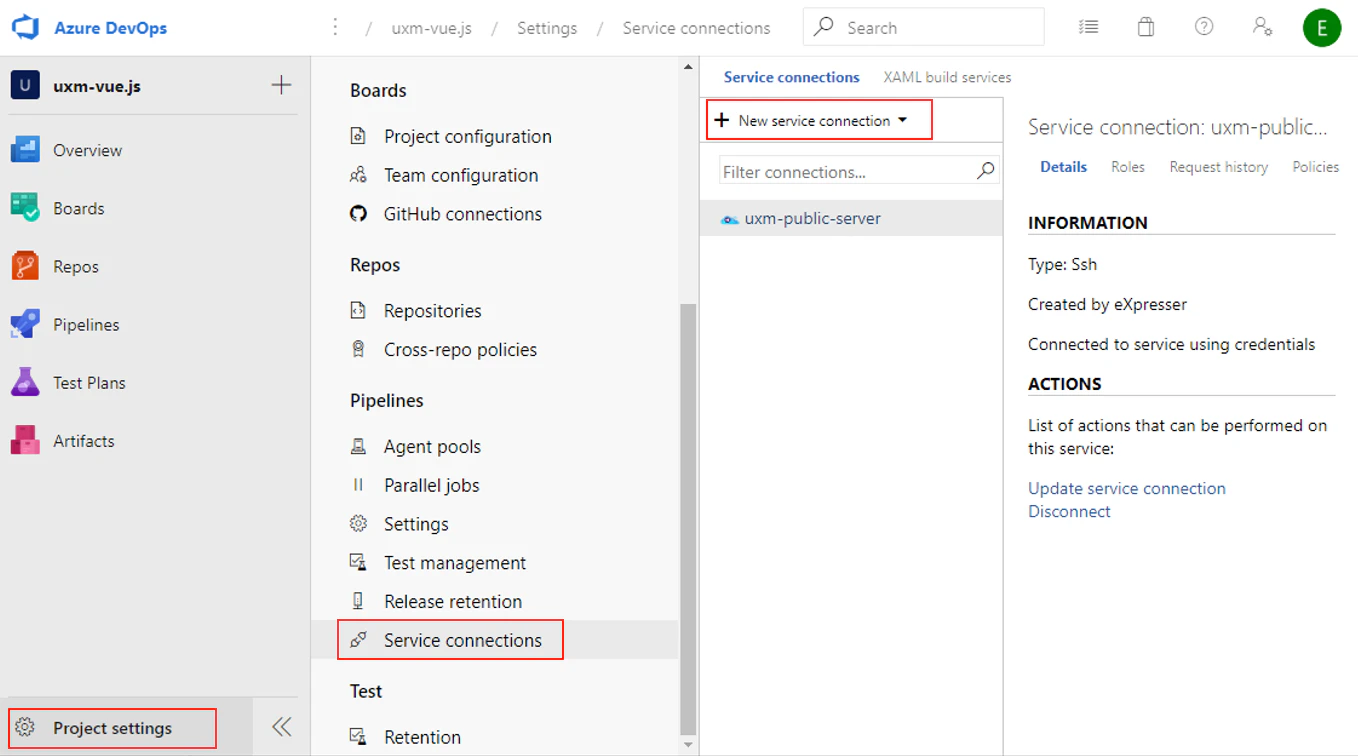Open the Repos hub icon
The width and height of the screenshot is (1358, 756).
pos(25,266)
